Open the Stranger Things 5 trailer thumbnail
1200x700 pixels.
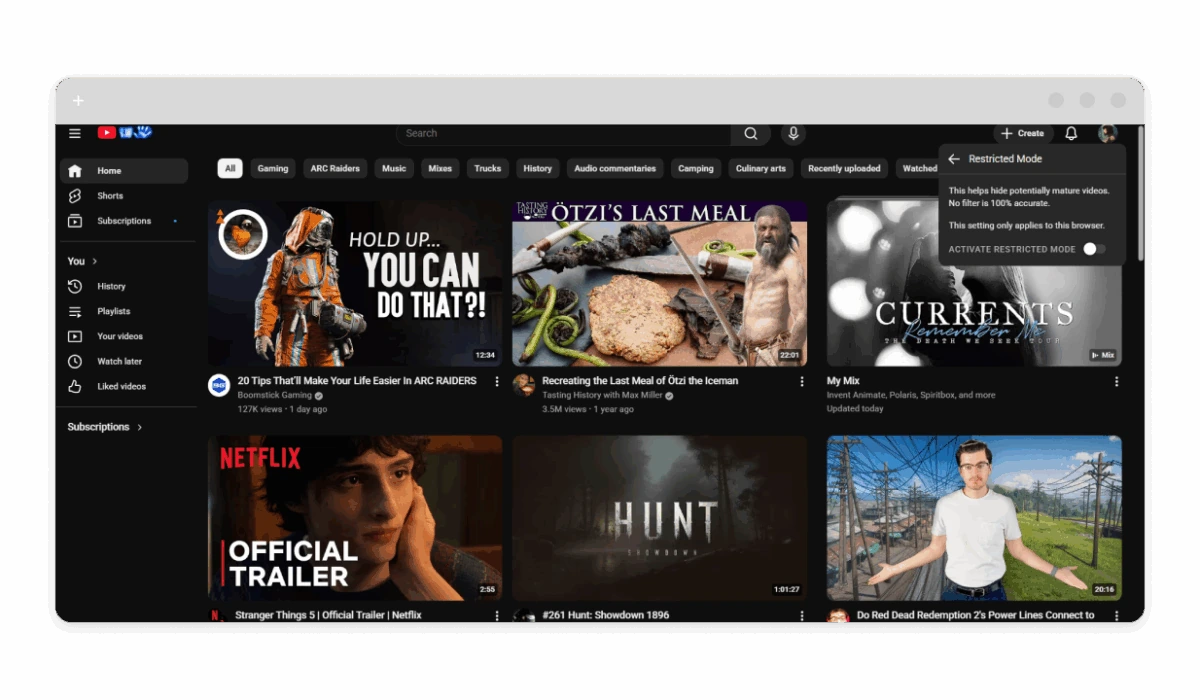[355, 517]
